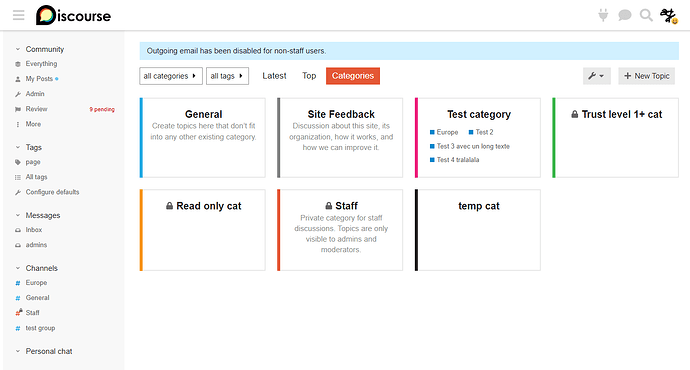
Task: Open the chat bubble icon
Action: (x=624, y=15)
